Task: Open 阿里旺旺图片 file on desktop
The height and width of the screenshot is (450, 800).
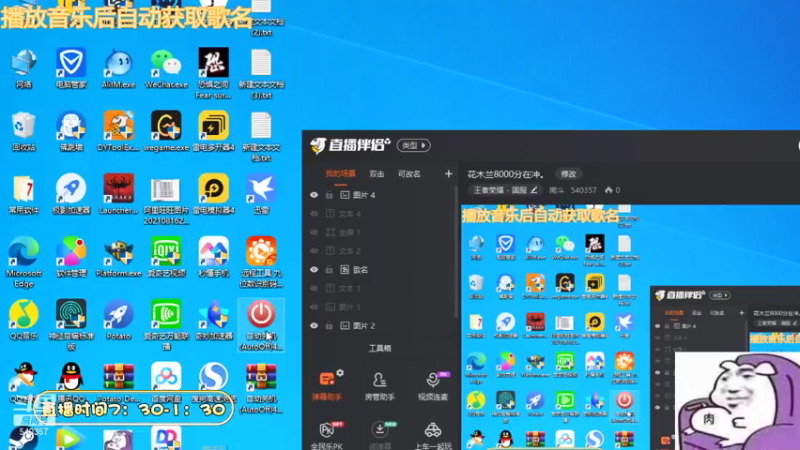Action: [166, 201]
